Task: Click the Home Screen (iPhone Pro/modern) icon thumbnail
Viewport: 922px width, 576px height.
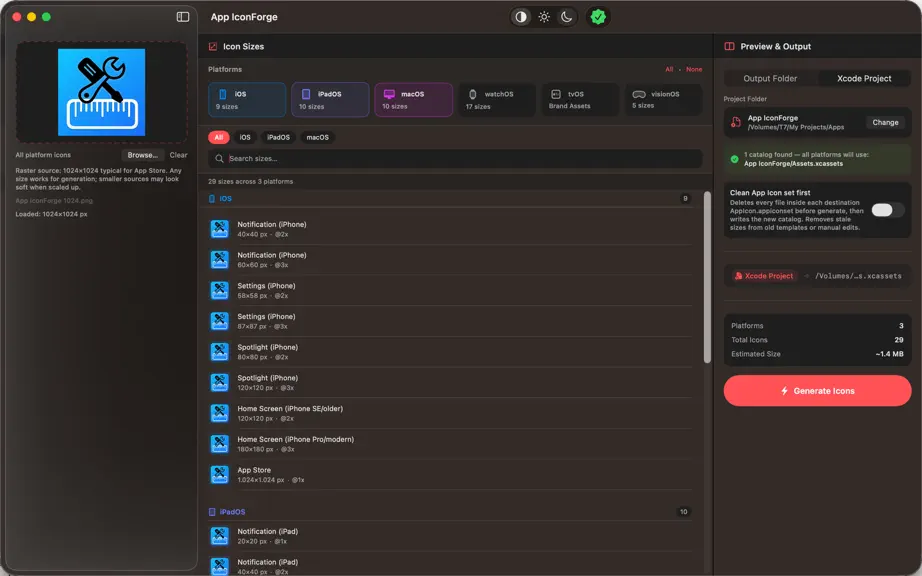Action: [220, 444]
